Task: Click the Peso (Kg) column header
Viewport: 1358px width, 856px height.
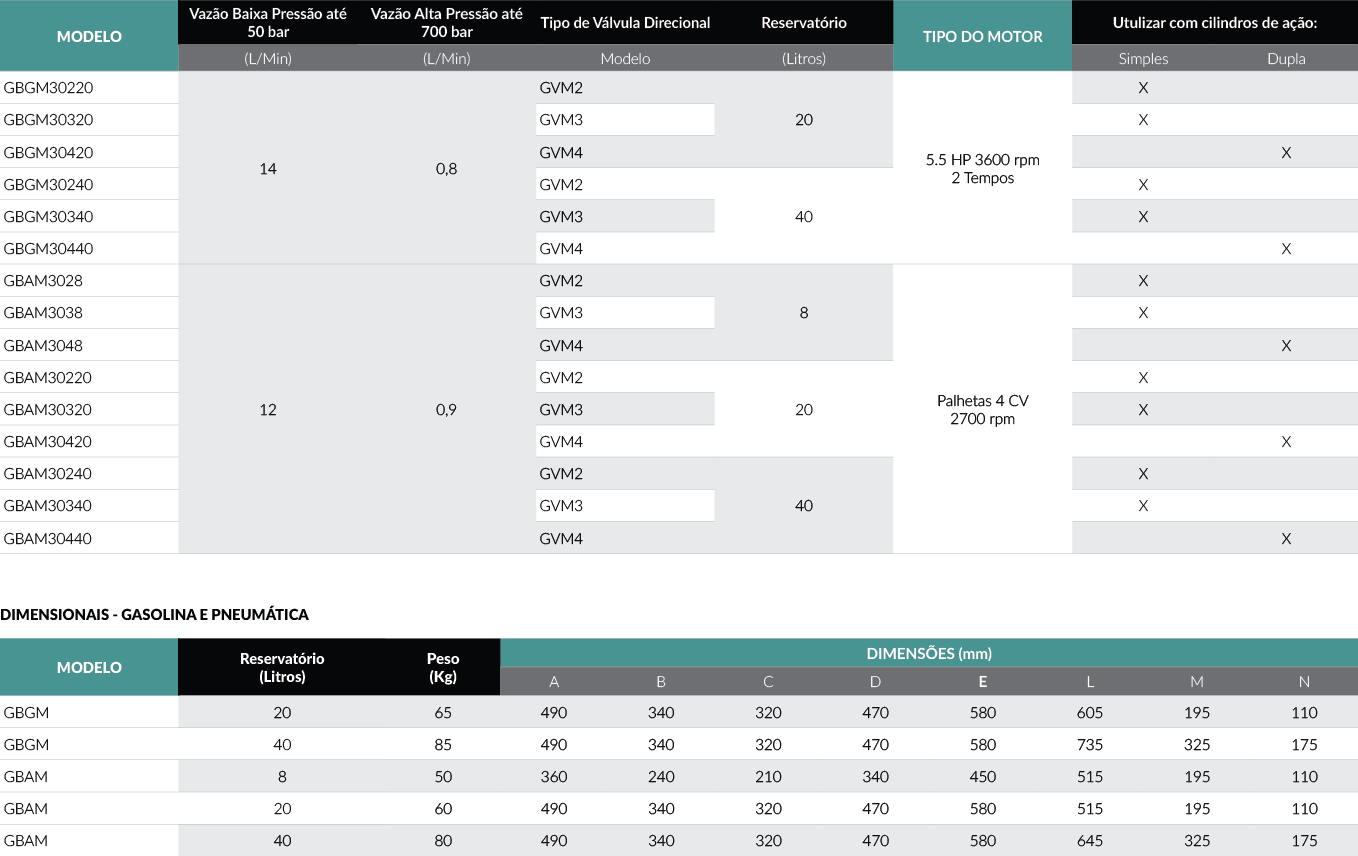Action: (443, 667)
